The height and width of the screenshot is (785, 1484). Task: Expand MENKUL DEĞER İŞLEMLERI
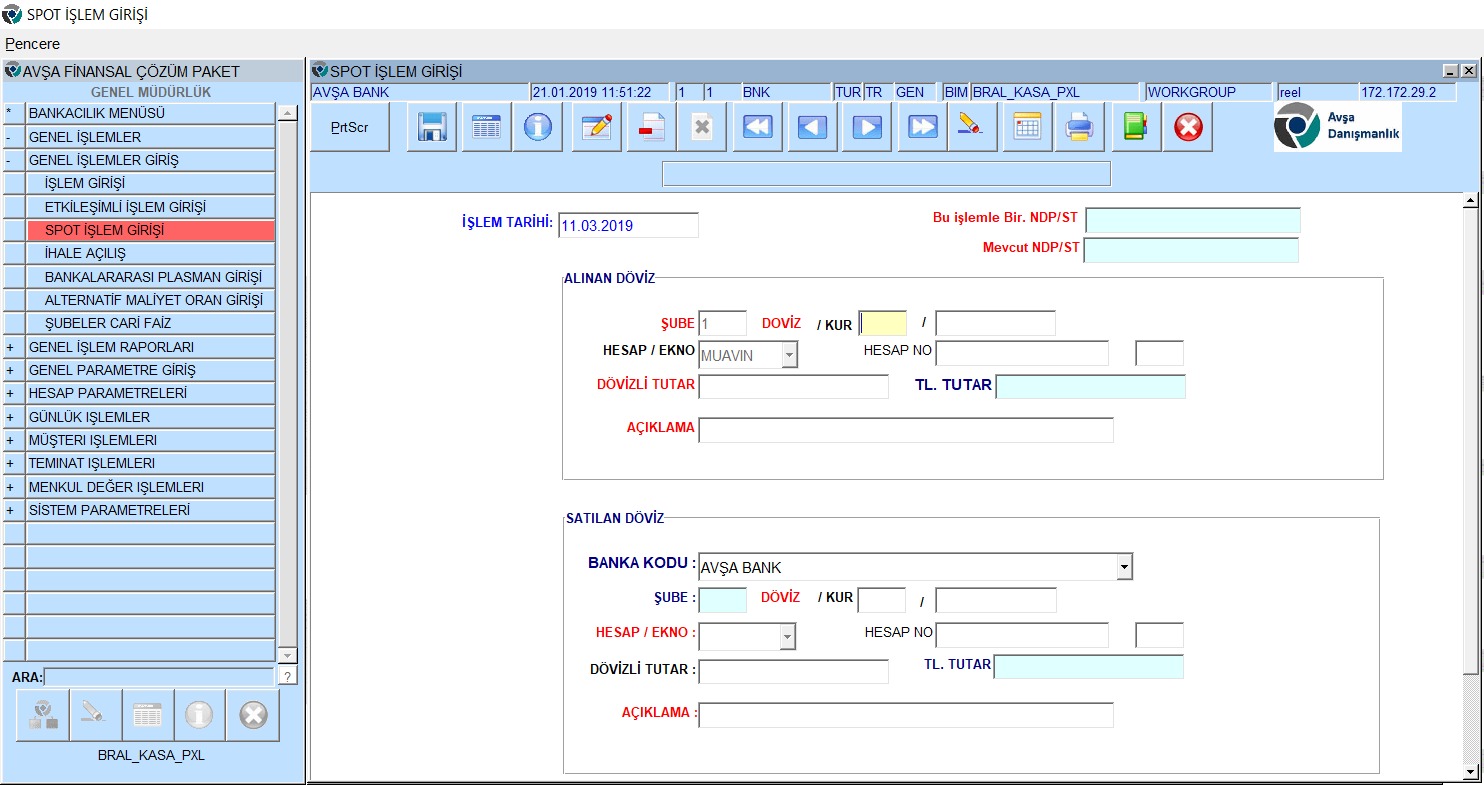pyautogui.click(x=14, y=487)
